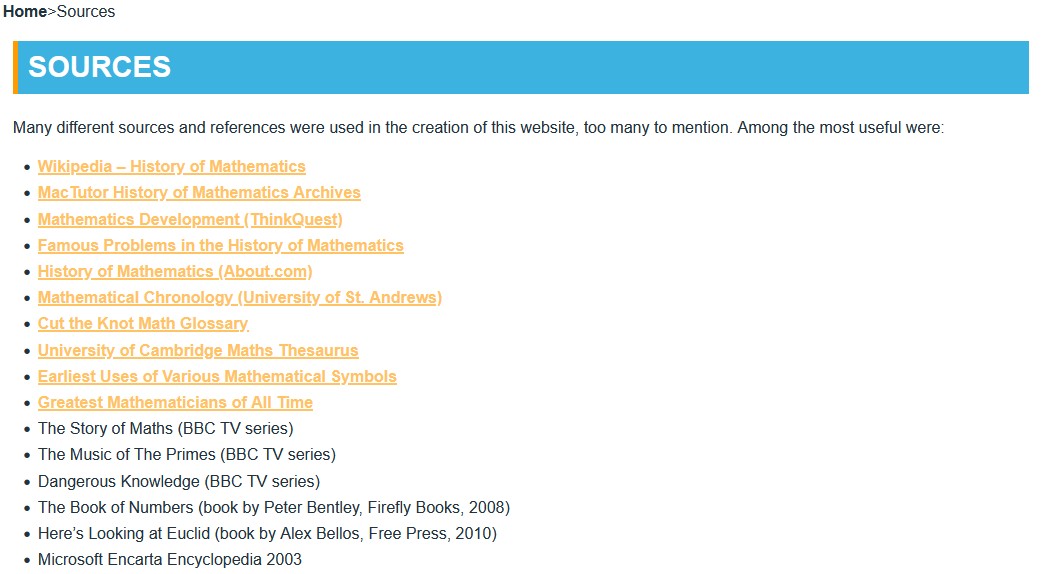Screen dimensions: 1045x574
Task: Visit Cut the Knot Math Glossary
Action: coord(143,323)
